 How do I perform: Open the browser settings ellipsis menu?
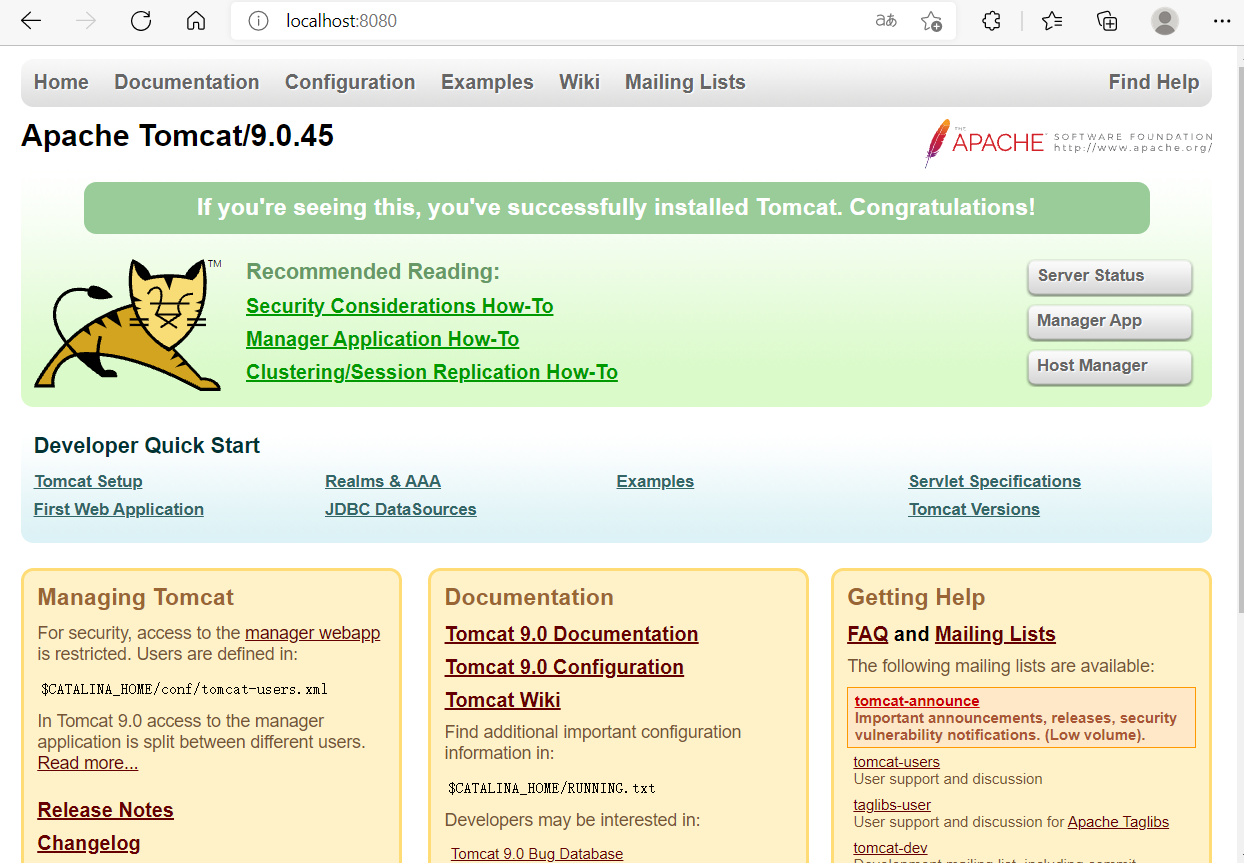point(1222,21)
